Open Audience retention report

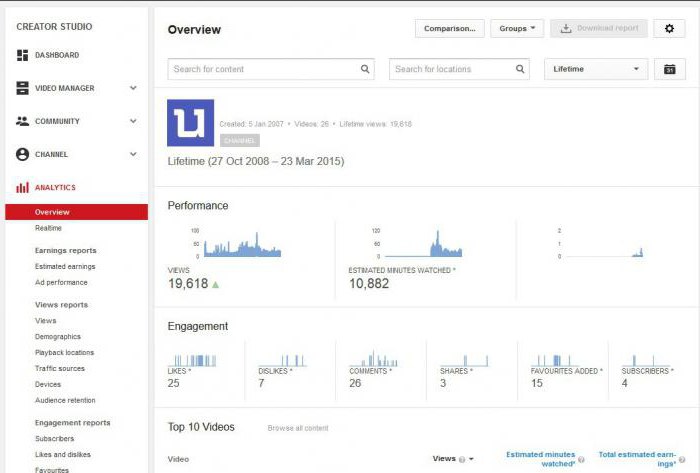point(65,400)
